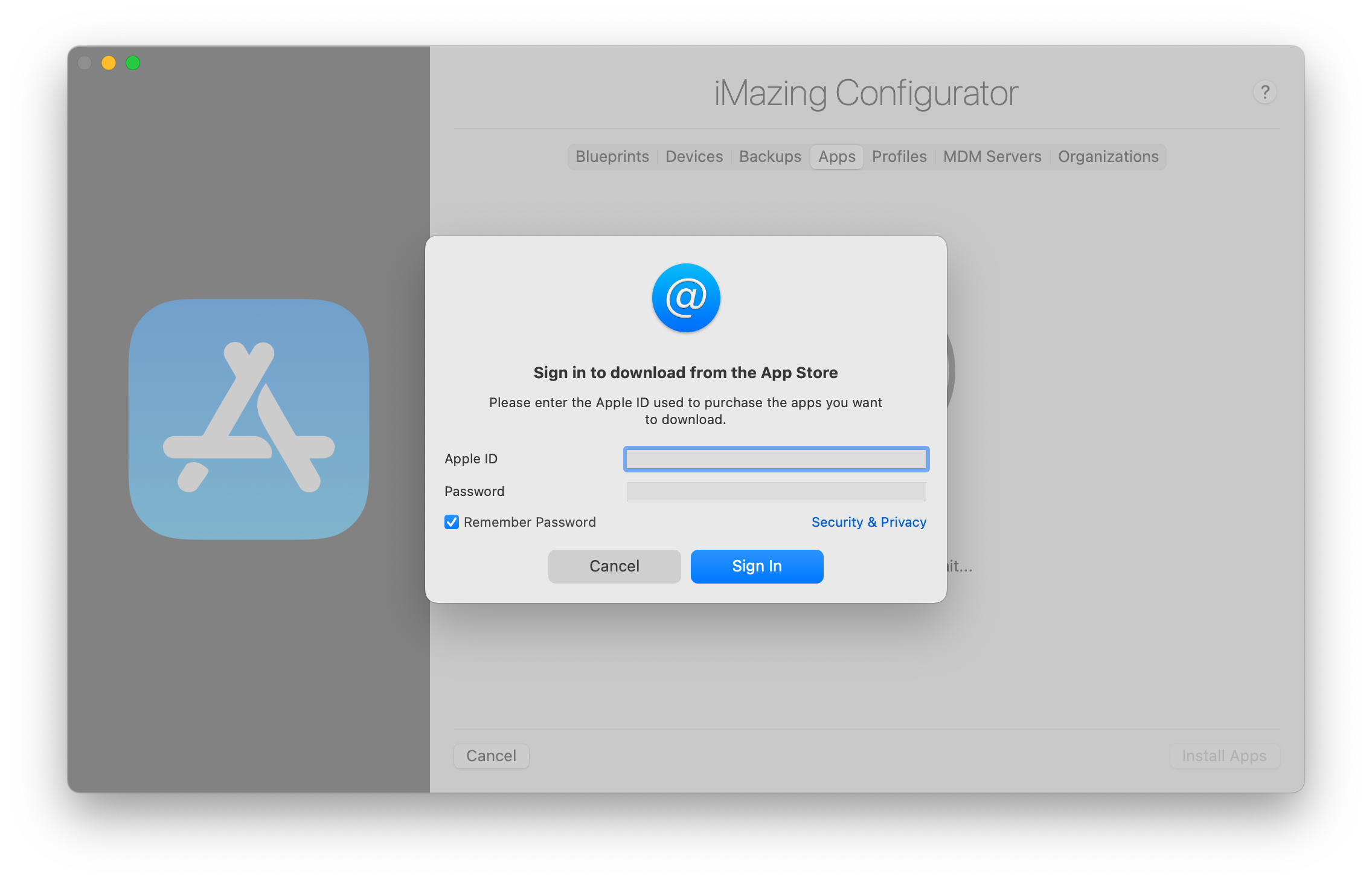1372x882 pixels.
Task: Switch to the Devices tab
Action: tap(694, 156)
